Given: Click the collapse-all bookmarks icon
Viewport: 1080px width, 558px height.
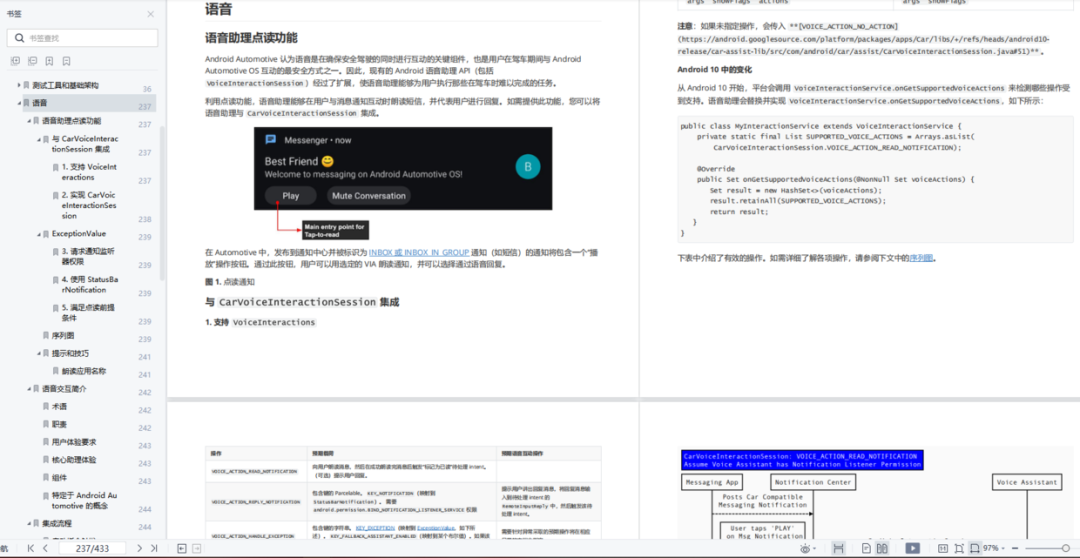Looking at the screenshot, I should (x=32, y=61).
